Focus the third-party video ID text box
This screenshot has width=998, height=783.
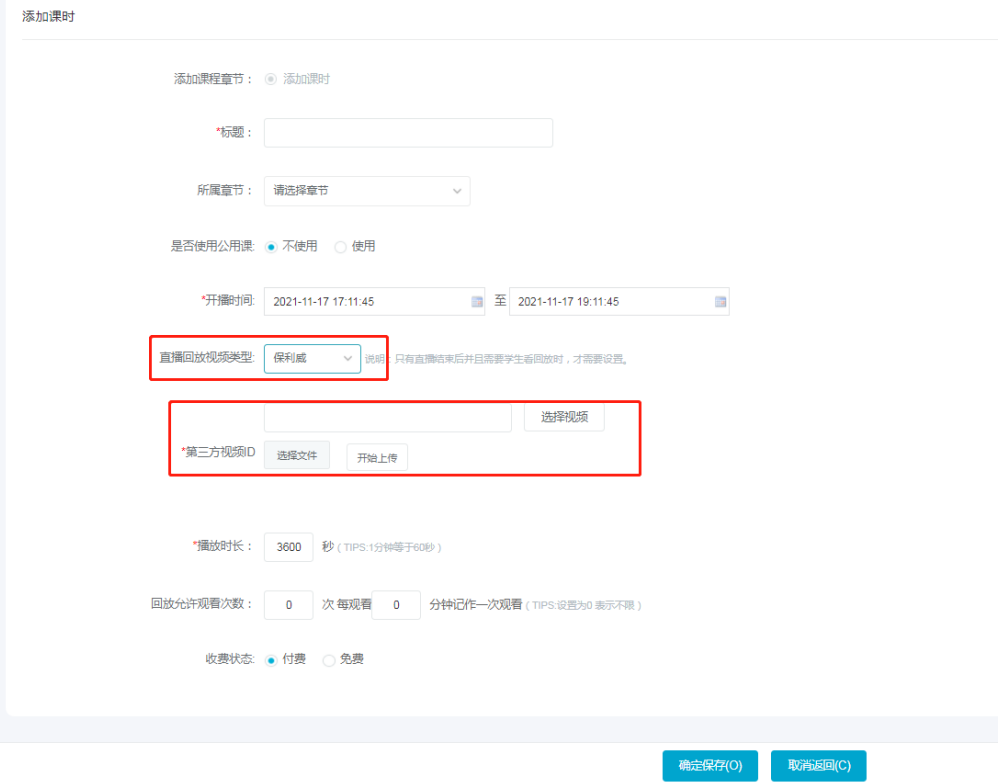coord(387,417)
